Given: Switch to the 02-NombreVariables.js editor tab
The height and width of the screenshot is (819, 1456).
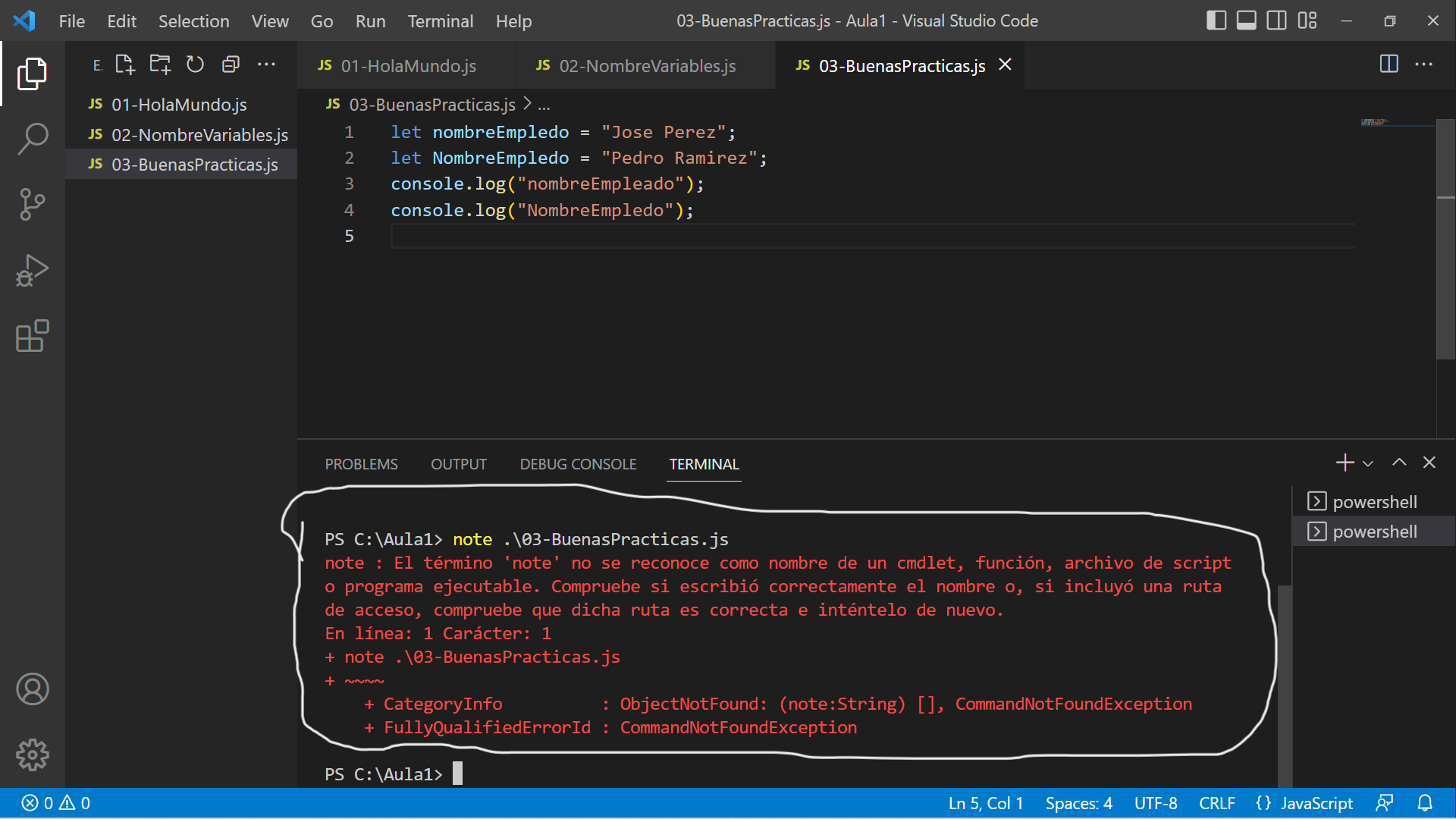Looking at the screenshot, I should coord(645,65).
